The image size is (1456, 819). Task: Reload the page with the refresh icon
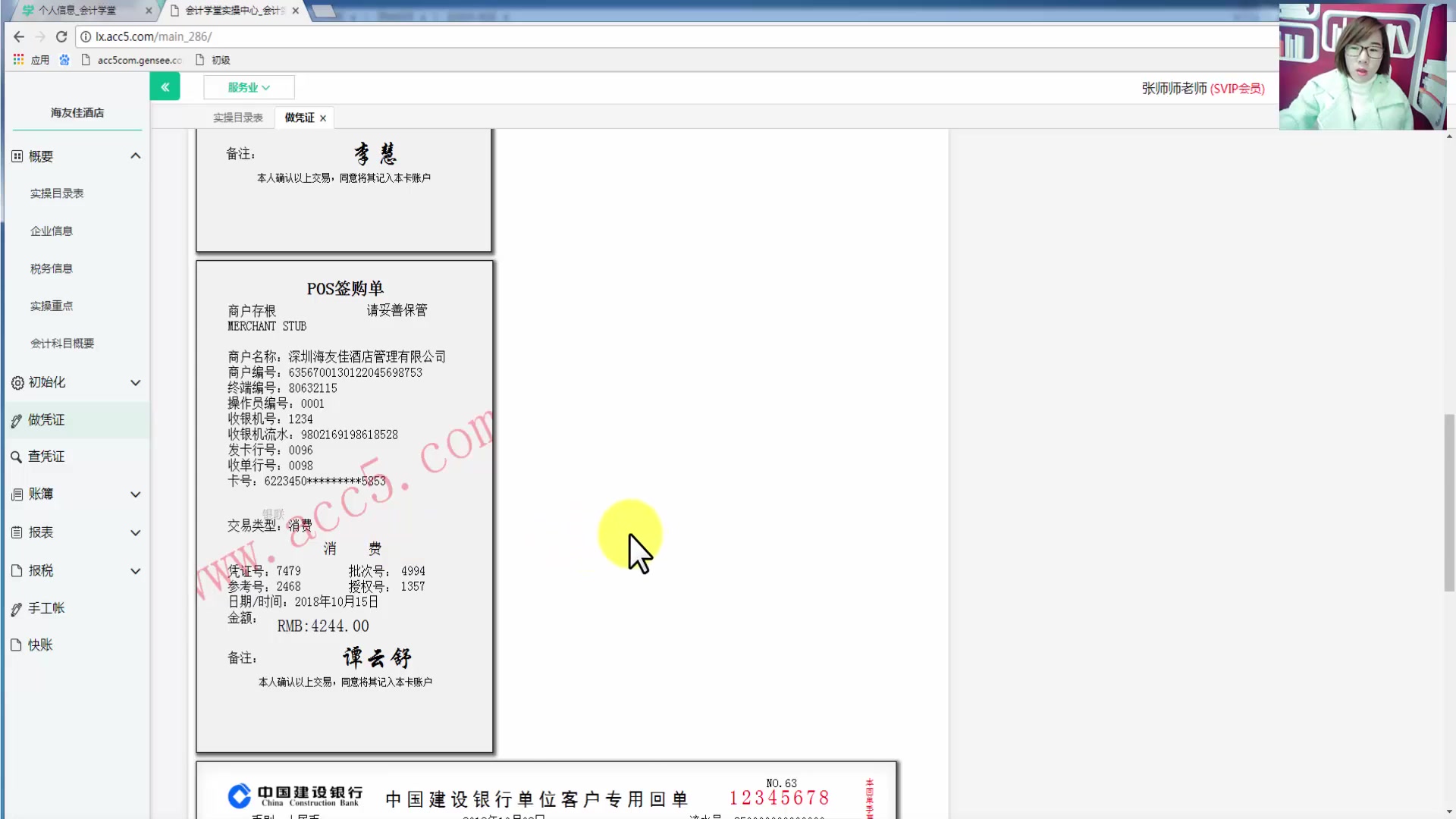point(61,36)
